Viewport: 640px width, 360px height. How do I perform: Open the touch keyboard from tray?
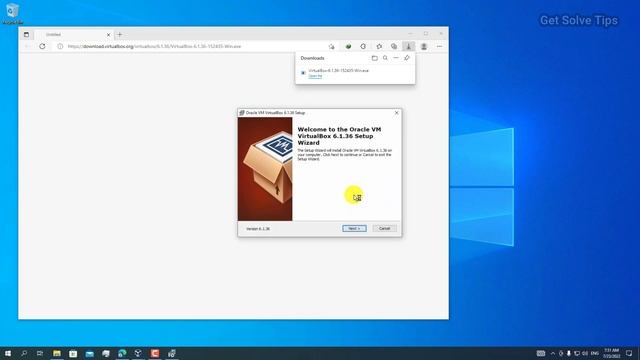click(x=541, y=353)
